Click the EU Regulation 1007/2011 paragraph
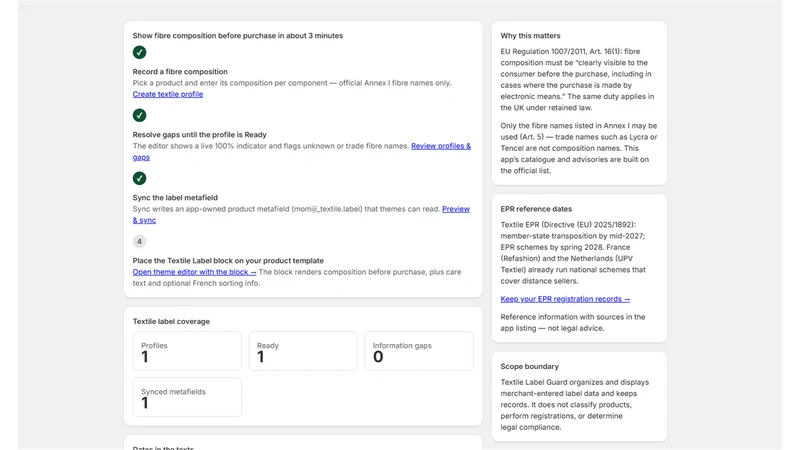This screenshot has width=800, height=450. pos(578,80)
